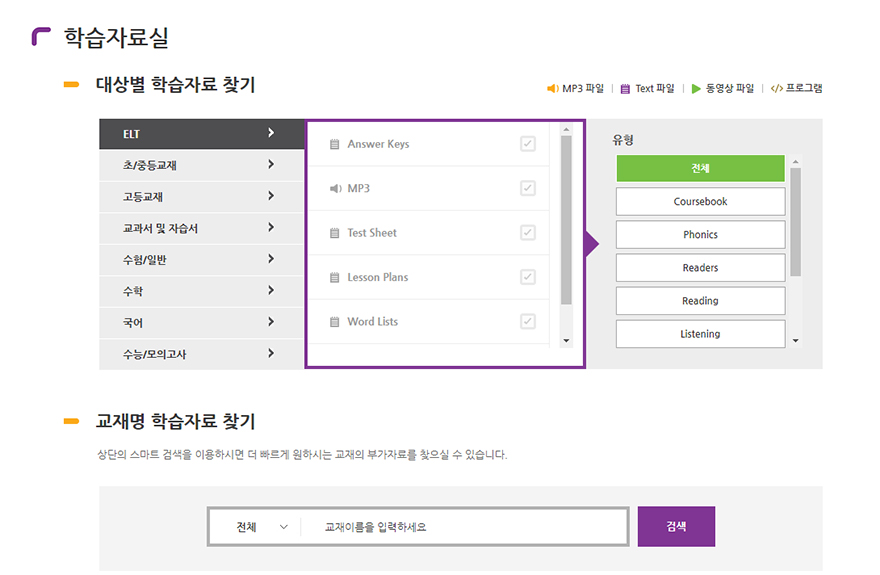This screenshot has height=575, width=880.
Task: Click the MP3 파일 speaker icon in legend
Action: (553, 89)
